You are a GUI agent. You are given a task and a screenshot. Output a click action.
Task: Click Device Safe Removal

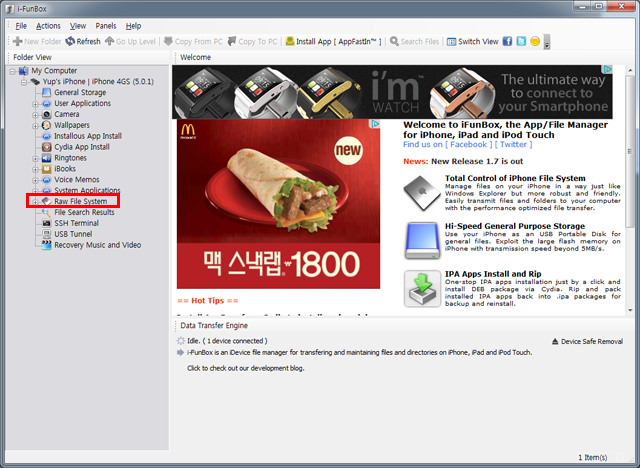tap(587, 342)
